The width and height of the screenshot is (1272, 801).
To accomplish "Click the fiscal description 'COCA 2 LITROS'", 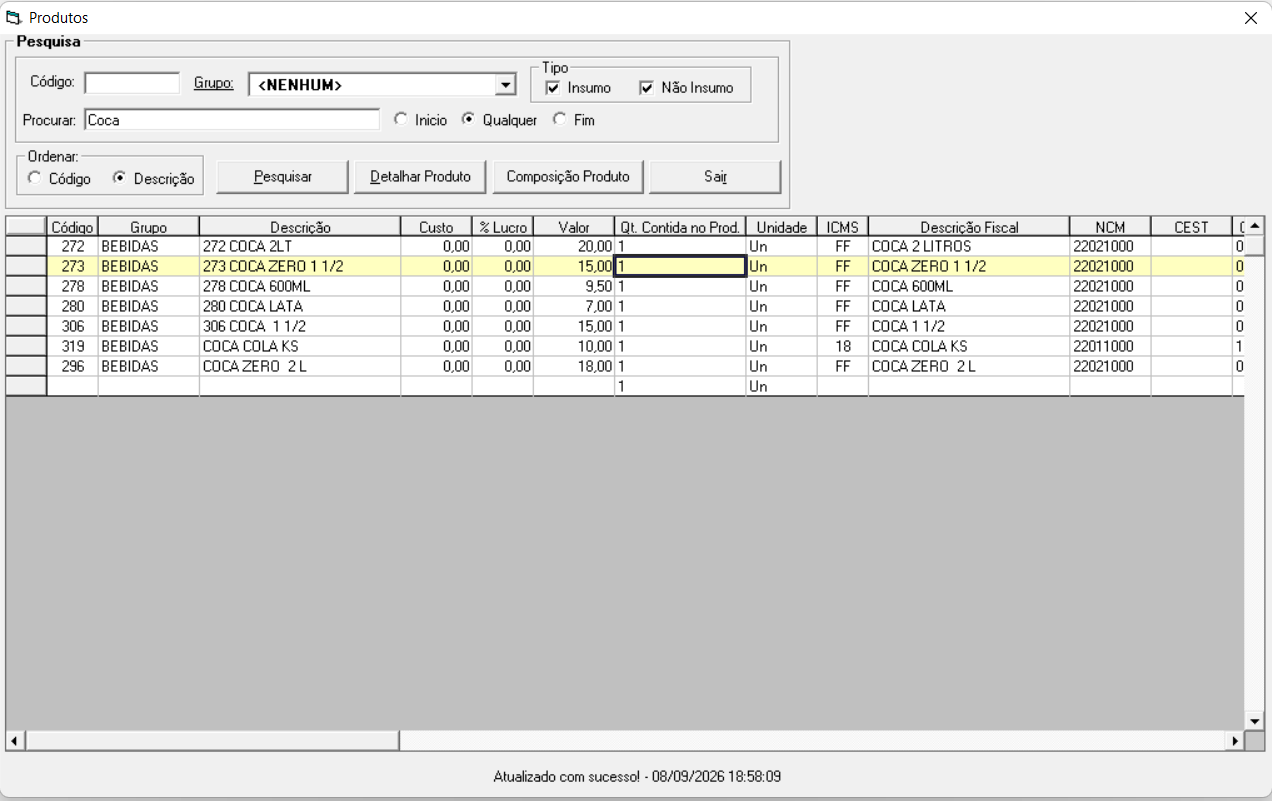I will 969,246.
